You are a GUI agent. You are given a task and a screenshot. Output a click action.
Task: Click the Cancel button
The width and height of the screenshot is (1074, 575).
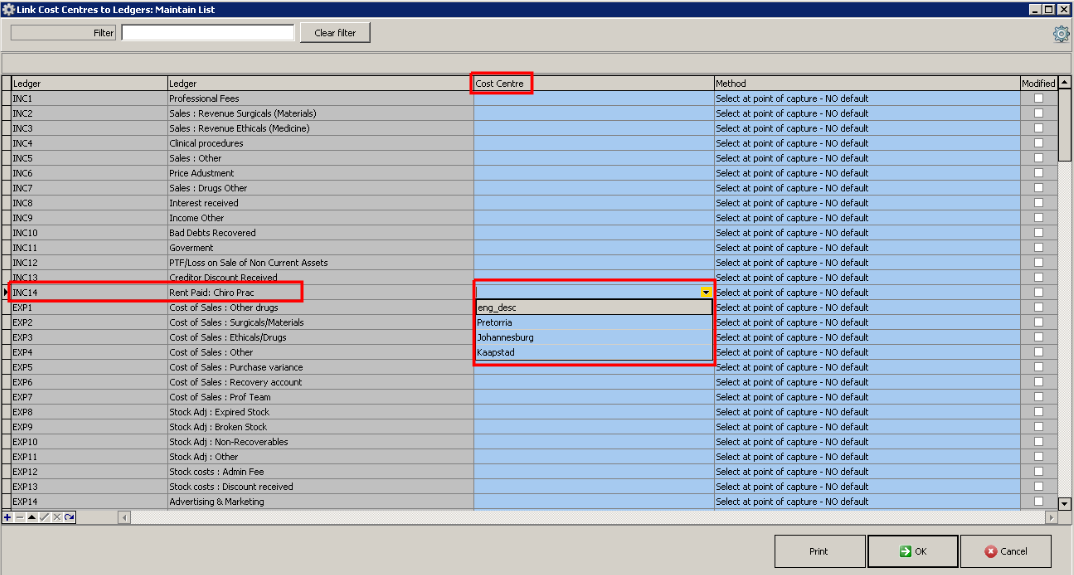(x=1006, y=551)
